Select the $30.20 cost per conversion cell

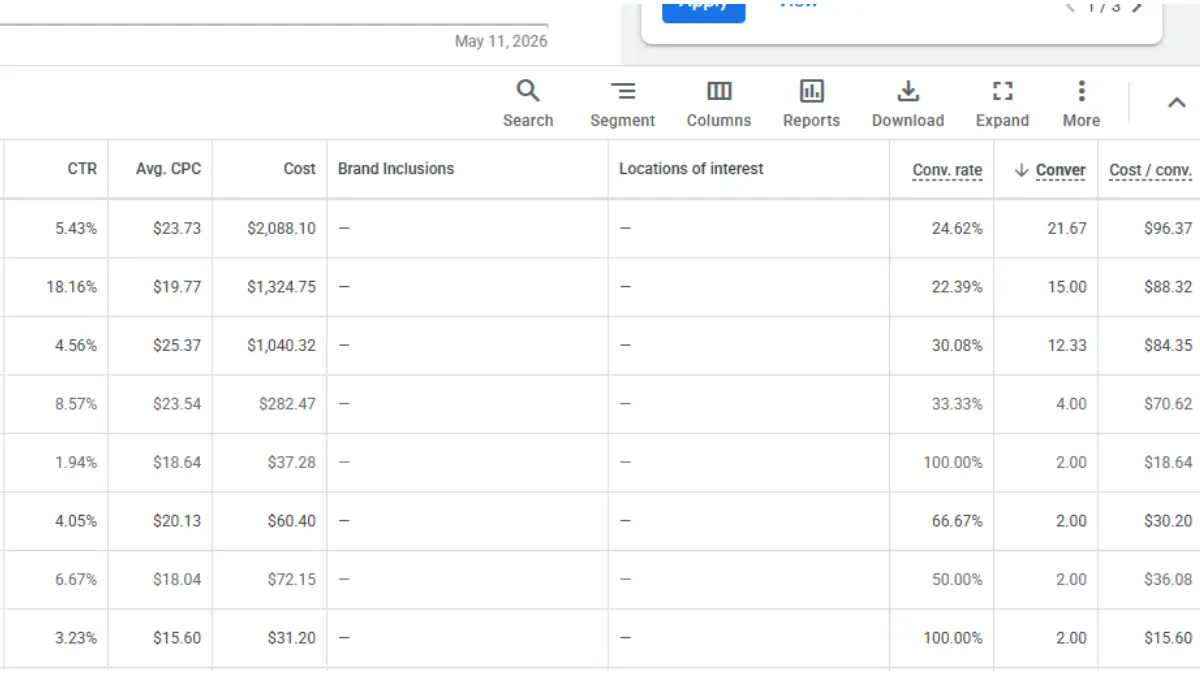1168,521
